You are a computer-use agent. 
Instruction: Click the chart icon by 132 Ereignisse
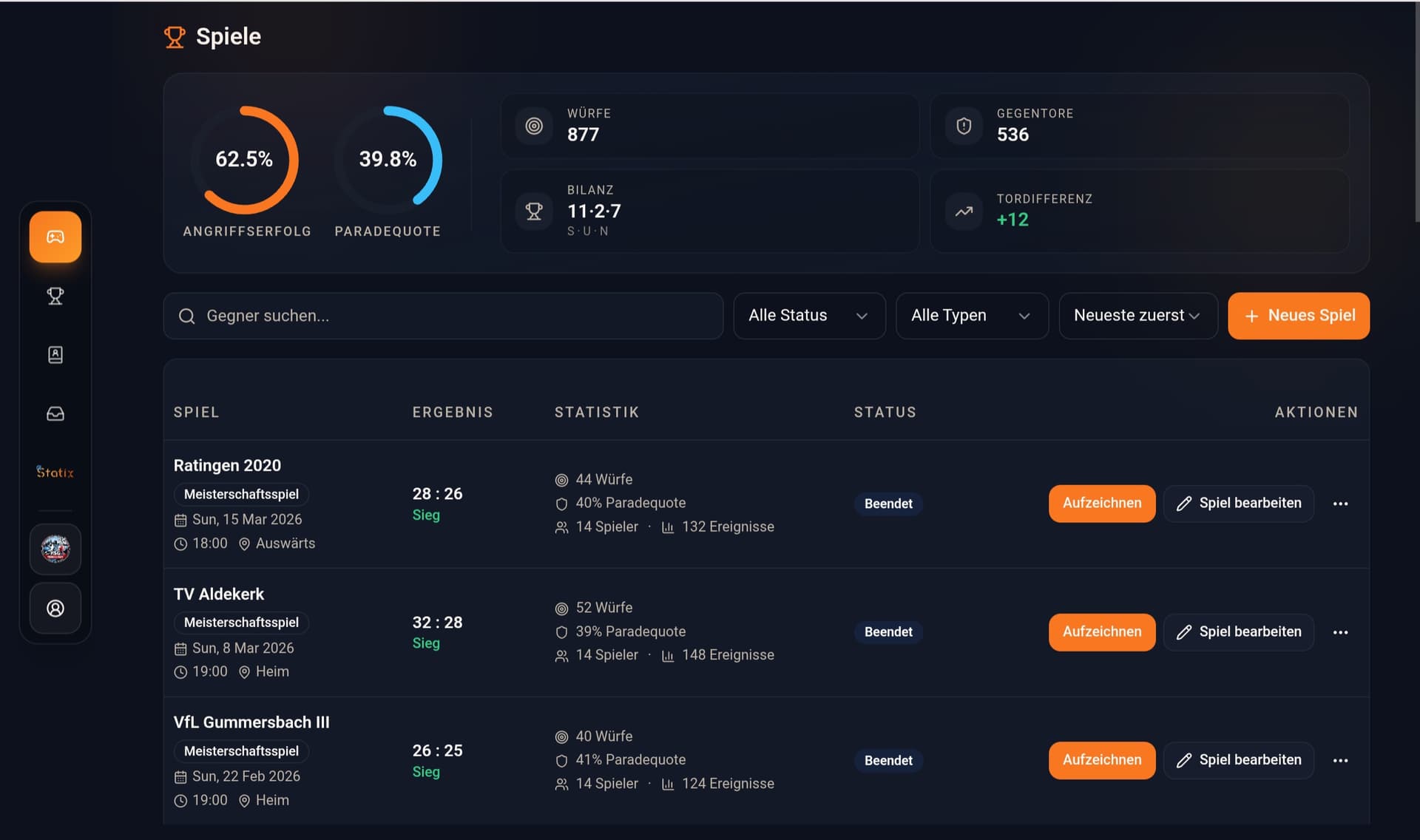coord(668,528)
